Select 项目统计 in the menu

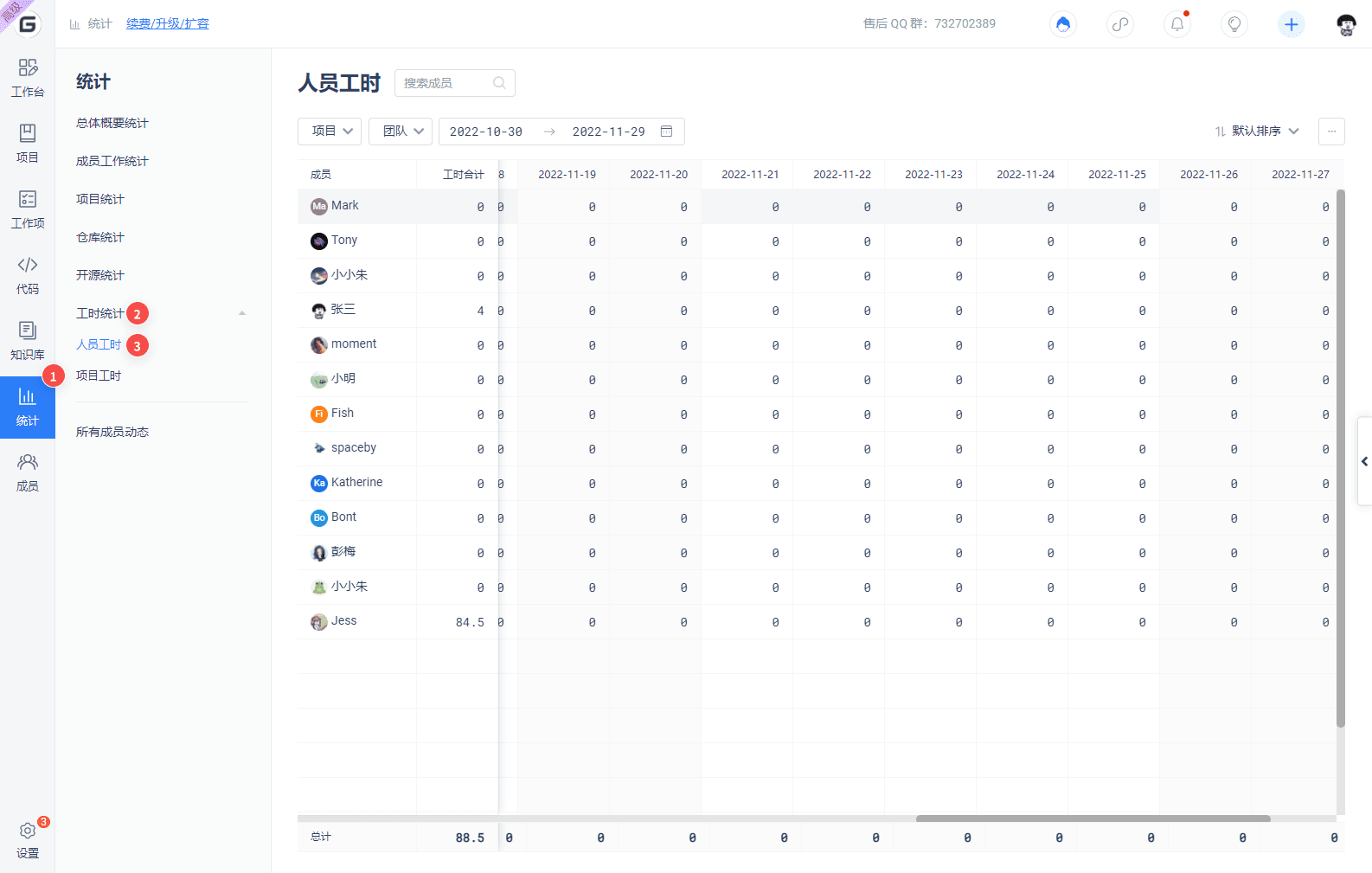(100, 199)
